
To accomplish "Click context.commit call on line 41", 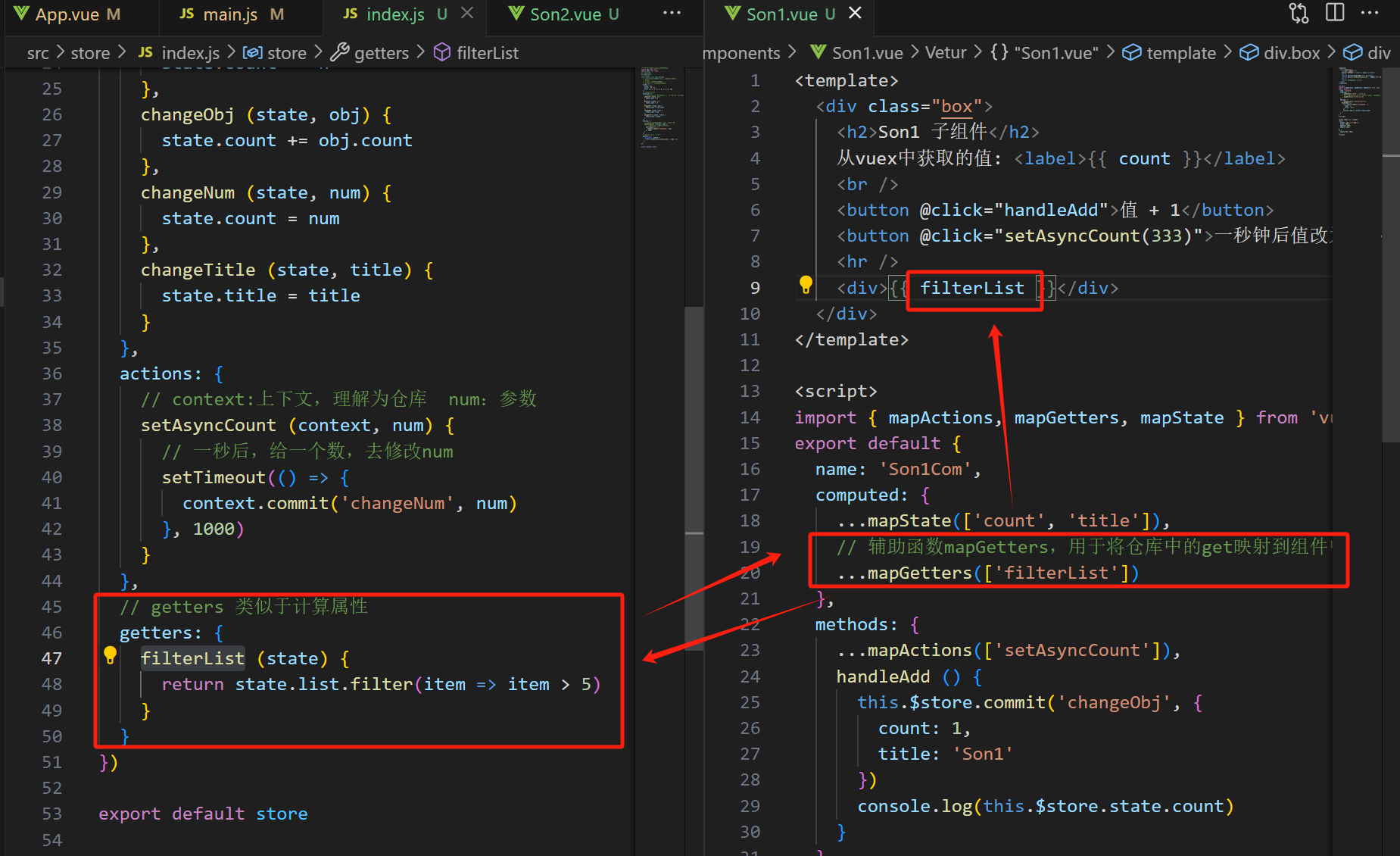I will tap(349, 504).
